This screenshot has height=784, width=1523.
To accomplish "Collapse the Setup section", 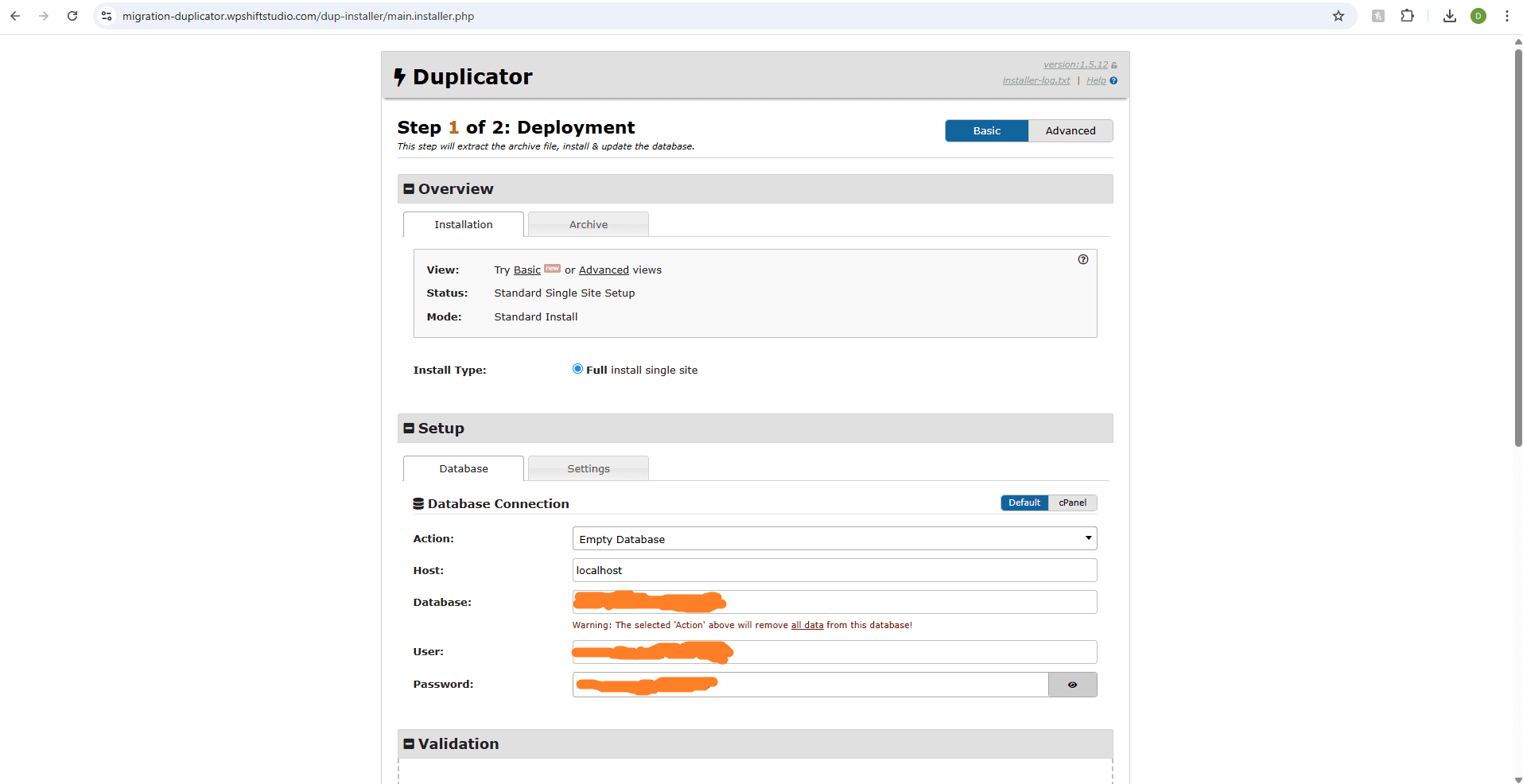I will (409, 429).
